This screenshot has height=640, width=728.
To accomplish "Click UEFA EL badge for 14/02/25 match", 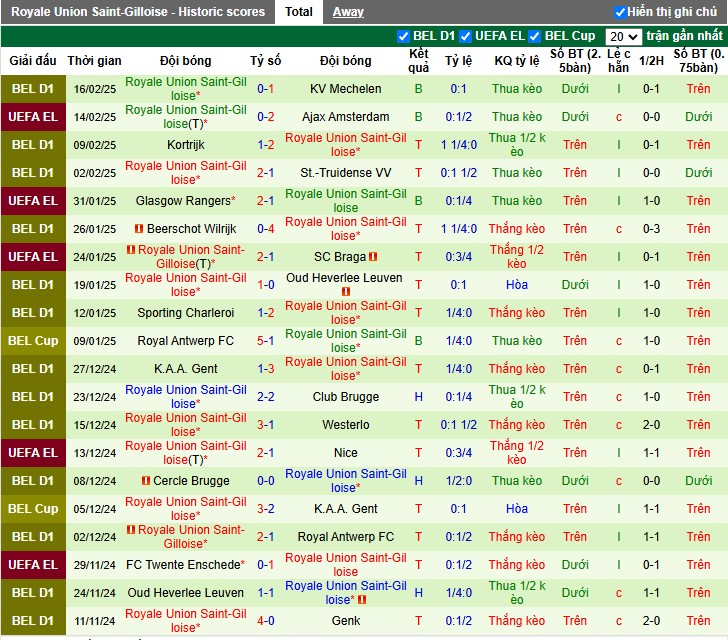I will click(x=33, y=117).
